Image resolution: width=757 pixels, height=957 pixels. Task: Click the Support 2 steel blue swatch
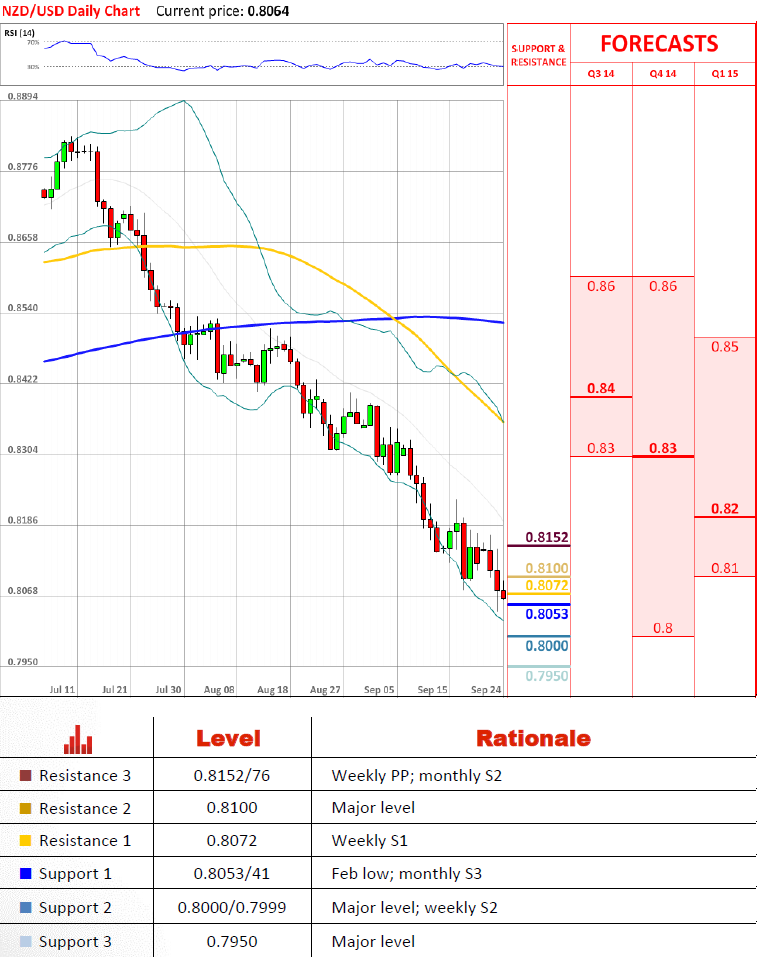(x=25, y=907)
